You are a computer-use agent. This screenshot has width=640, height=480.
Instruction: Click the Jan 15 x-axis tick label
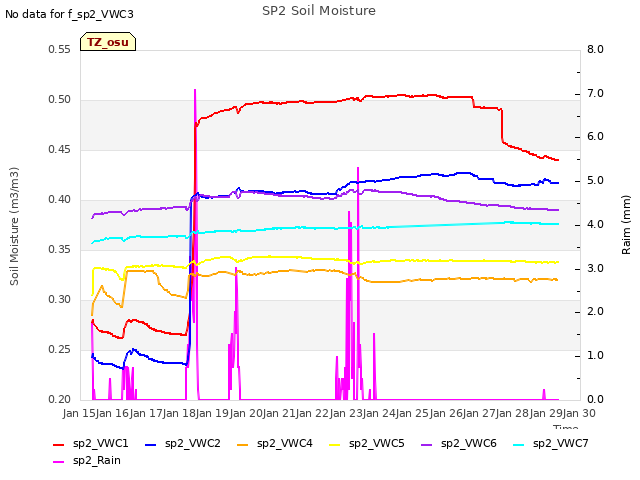[79, 414]
